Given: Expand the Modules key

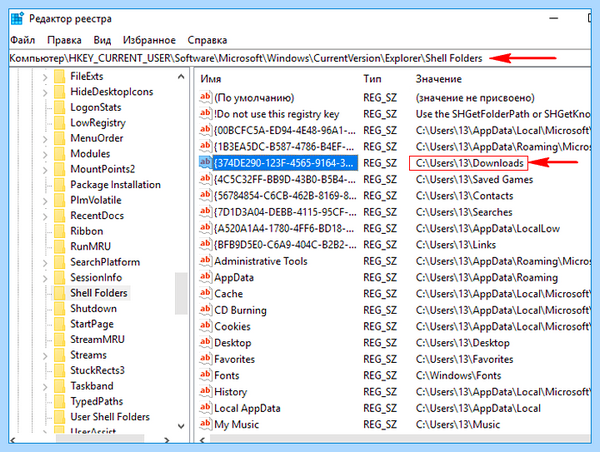Looking at the screenshot, I should pos(45,155).
